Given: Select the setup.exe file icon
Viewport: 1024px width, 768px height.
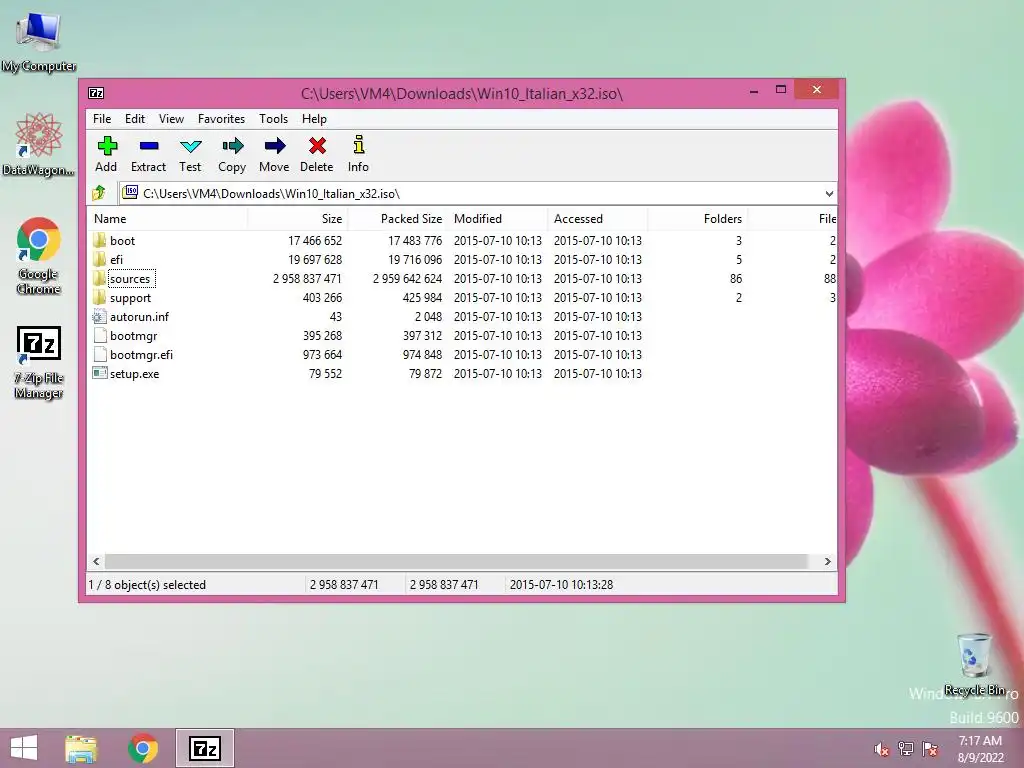Looking at the screenshot, I should point(99,374).
